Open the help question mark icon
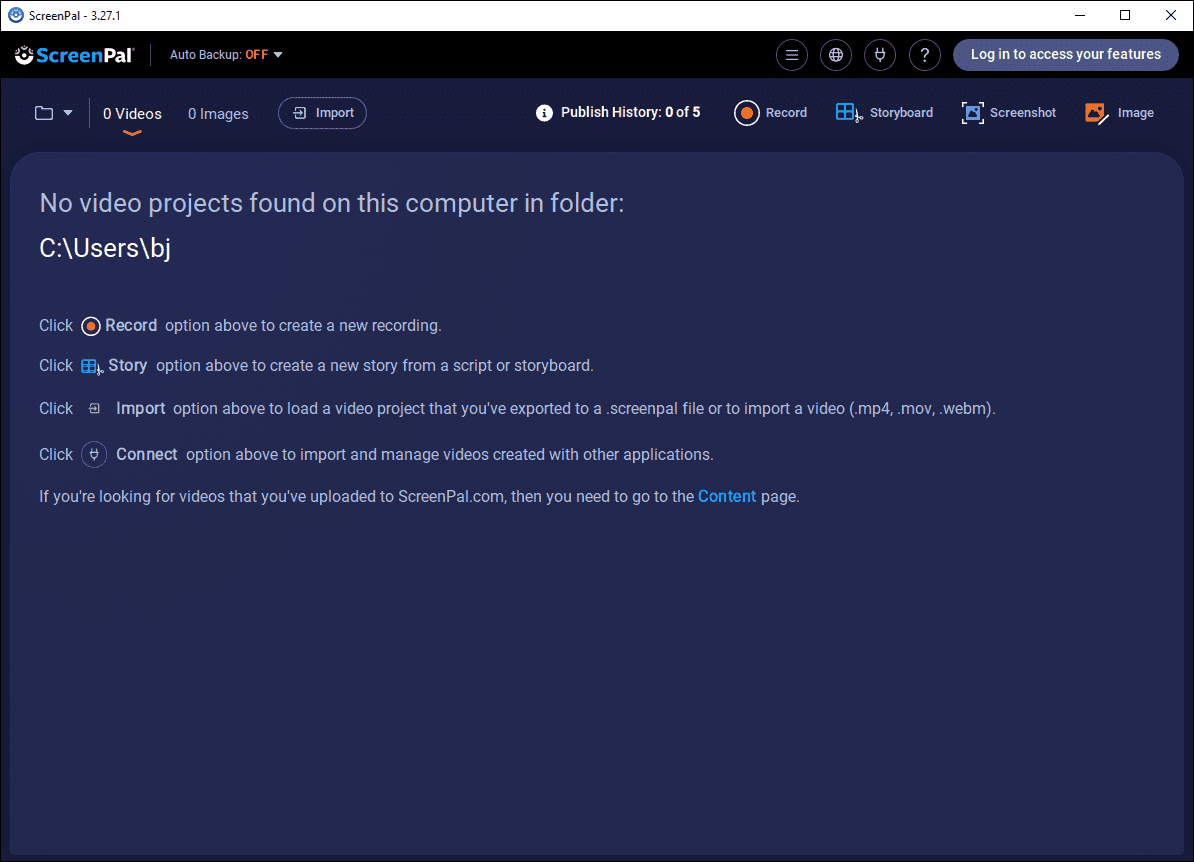The width and height of the screenshot is (1194, 862). click(x=924, y=55)
